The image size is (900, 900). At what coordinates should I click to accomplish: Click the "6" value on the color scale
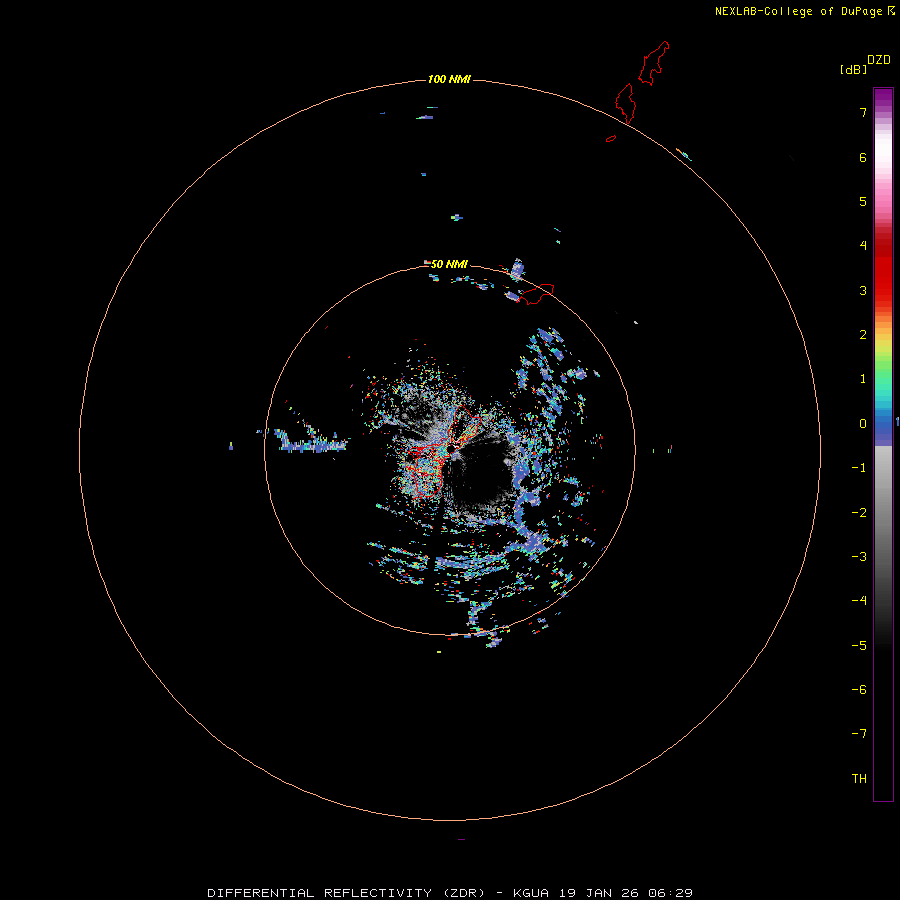coord(863,157)
